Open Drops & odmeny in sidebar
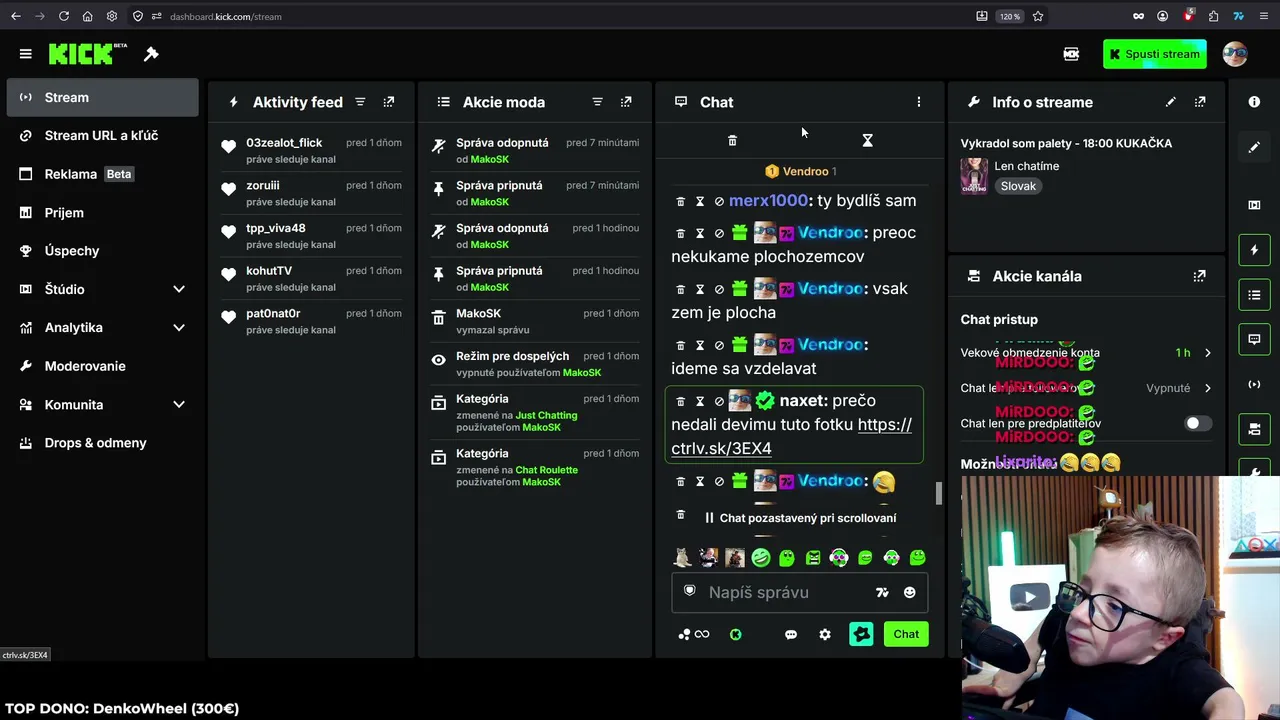This screenshot has width=1280, height=720. [x=103, y=443]
